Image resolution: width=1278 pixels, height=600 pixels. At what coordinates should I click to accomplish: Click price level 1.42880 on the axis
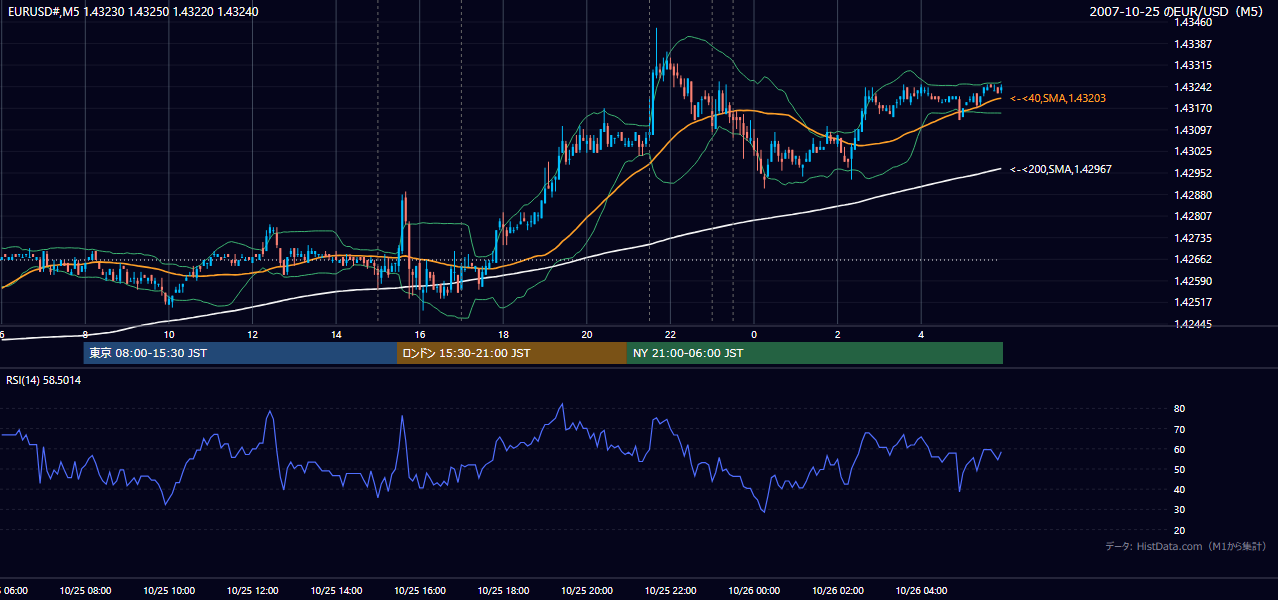[x=1193, y=195]
